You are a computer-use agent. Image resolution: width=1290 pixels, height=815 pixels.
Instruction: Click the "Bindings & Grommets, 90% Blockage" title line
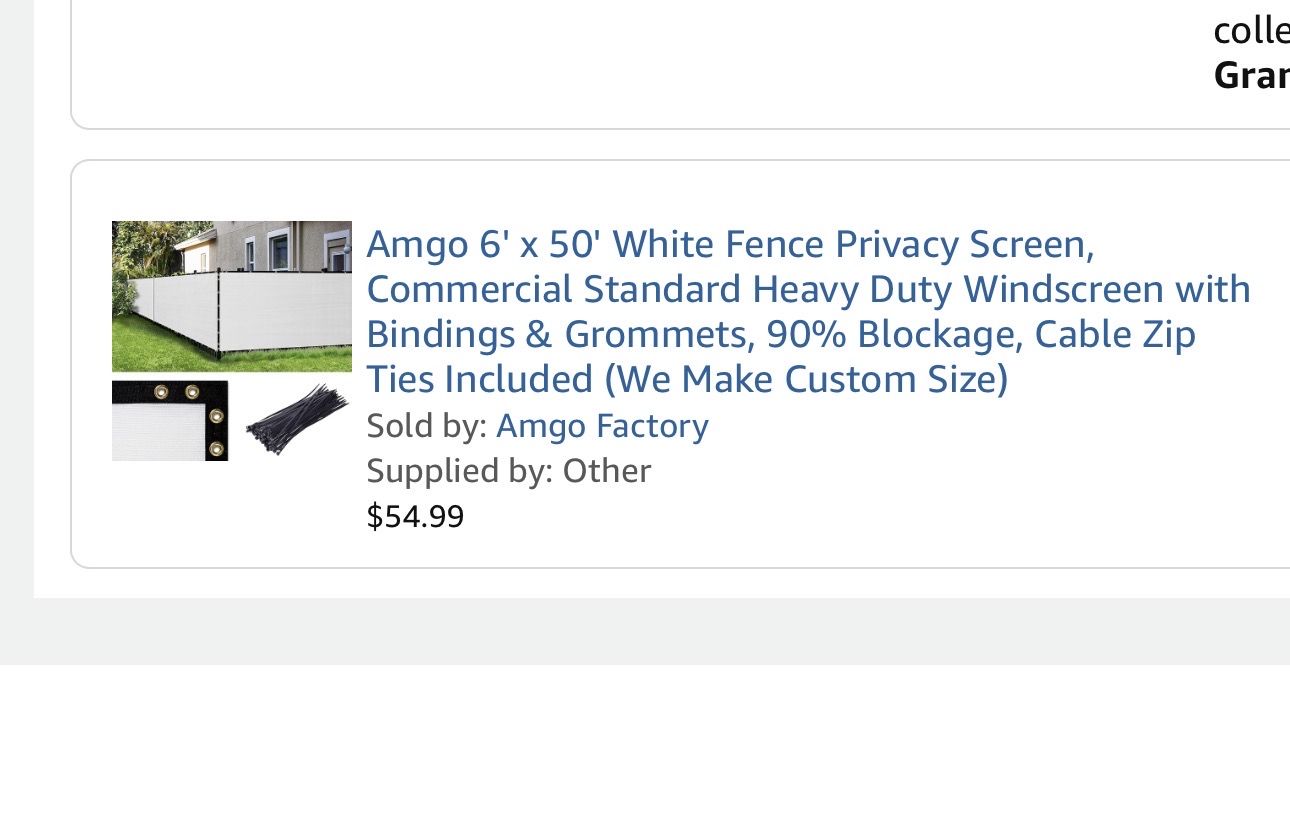[x=780, y=334]
